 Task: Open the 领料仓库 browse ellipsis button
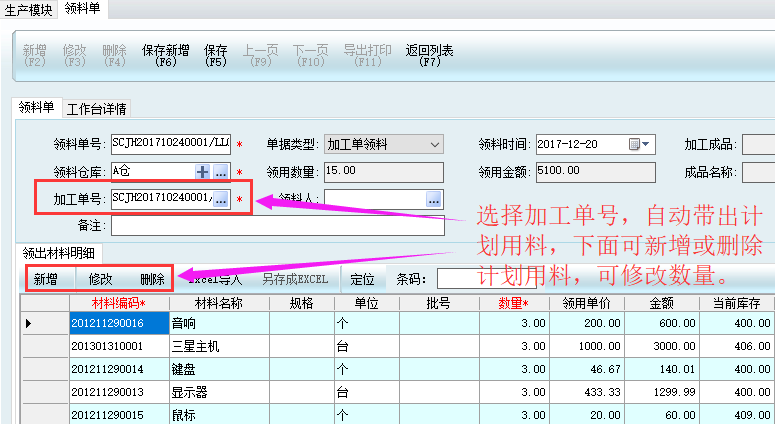220,172
